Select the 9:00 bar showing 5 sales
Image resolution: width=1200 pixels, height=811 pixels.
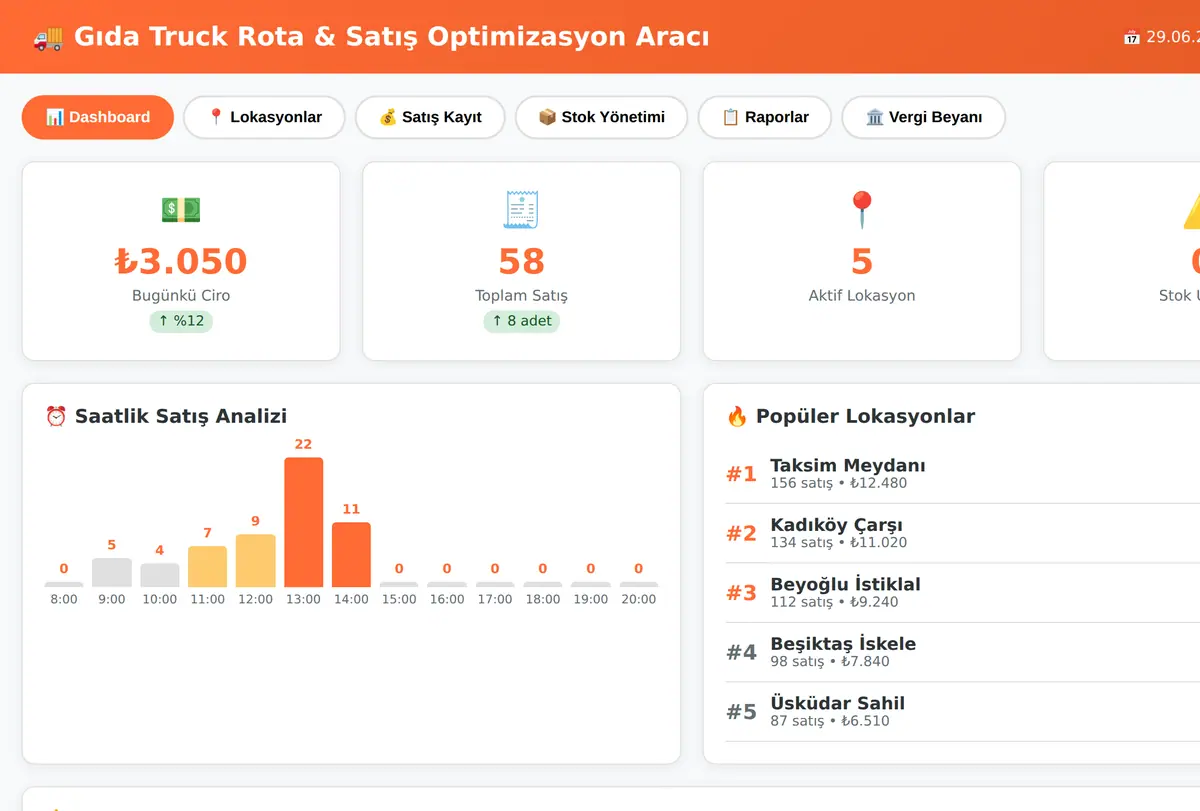coord(112,572)
